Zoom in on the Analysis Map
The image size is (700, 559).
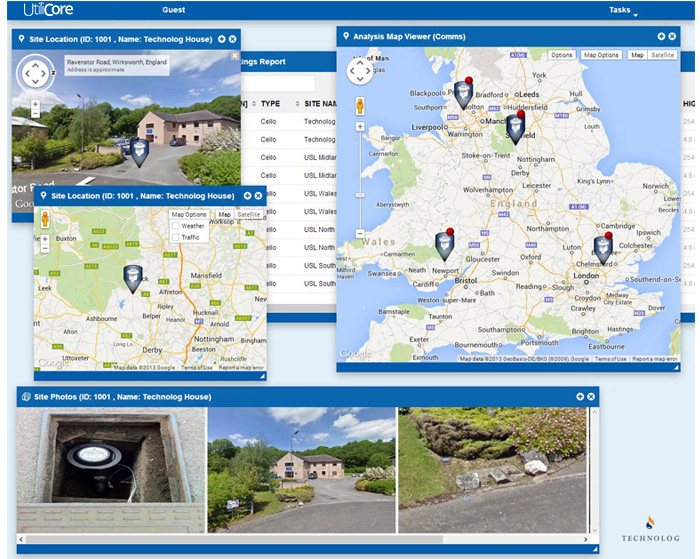[x=360, y=127]
